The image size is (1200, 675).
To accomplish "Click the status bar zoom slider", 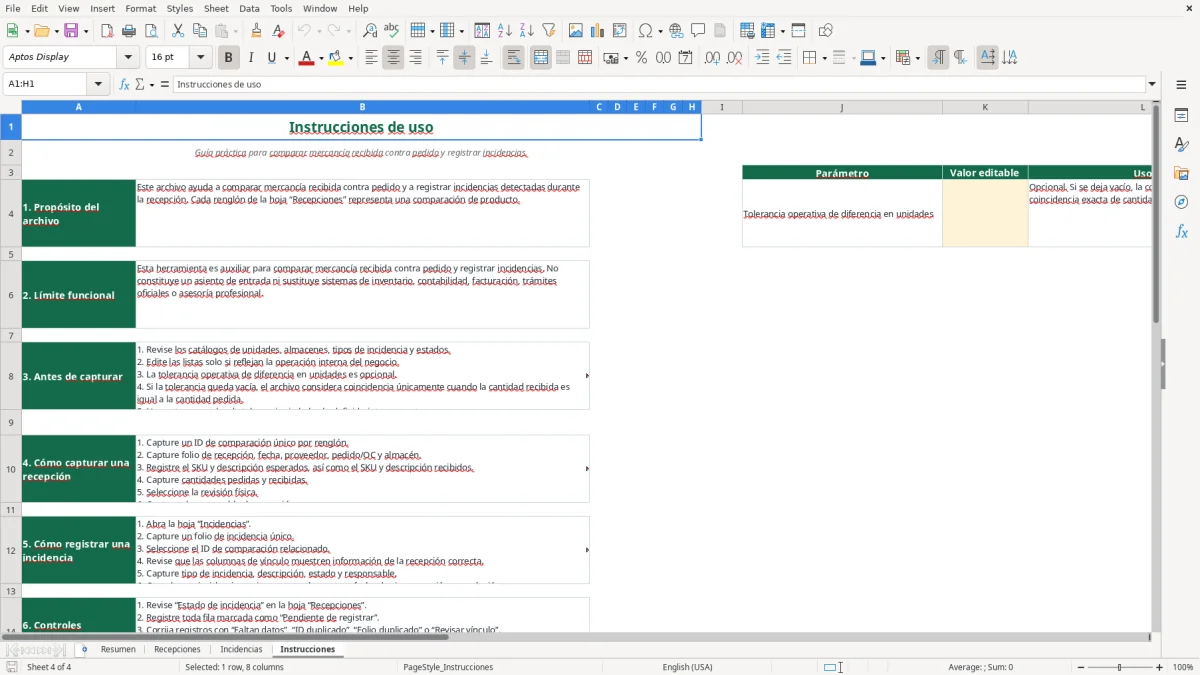I will point(1119,667).
